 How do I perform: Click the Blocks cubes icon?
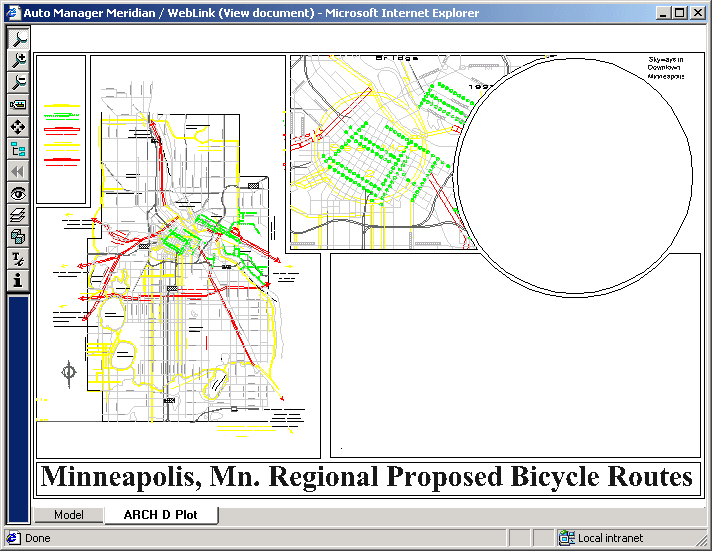(x=18, y=237)
